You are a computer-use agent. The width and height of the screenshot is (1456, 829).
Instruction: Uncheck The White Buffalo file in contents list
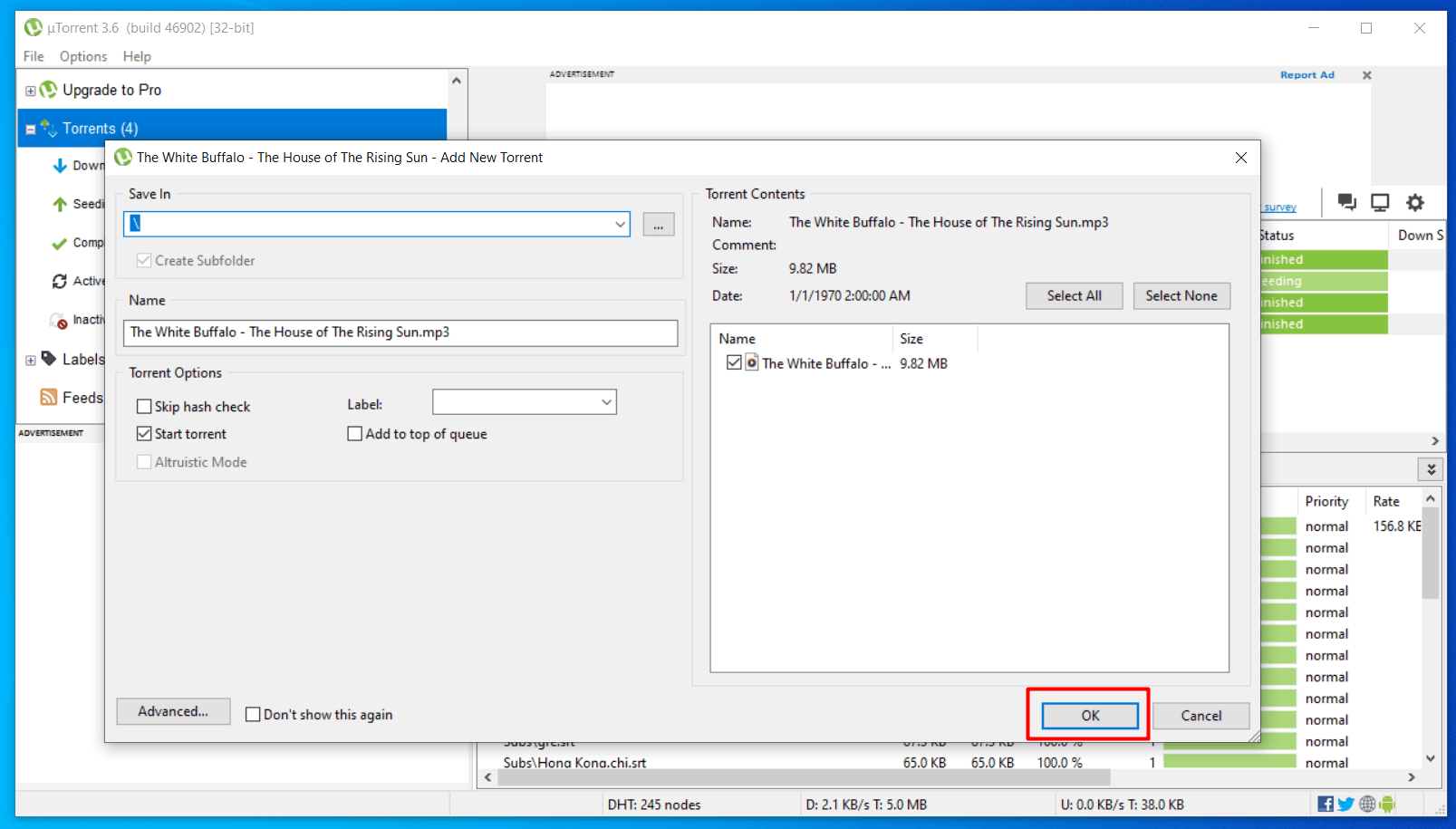[x=734, y=362]
